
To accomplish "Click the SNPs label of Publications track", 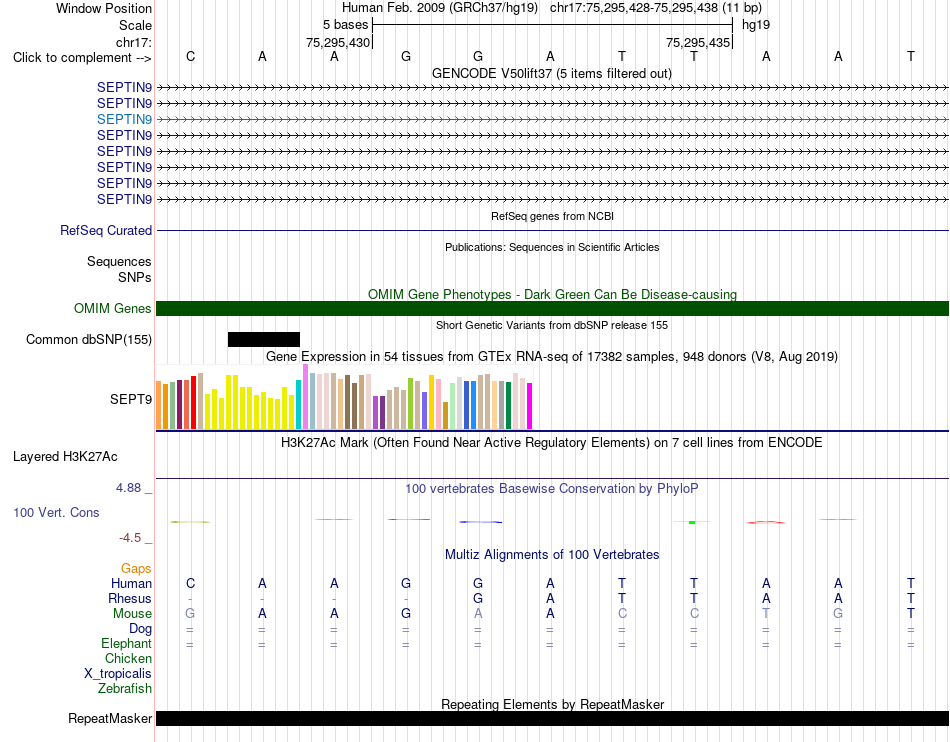I will pos(135,277).
